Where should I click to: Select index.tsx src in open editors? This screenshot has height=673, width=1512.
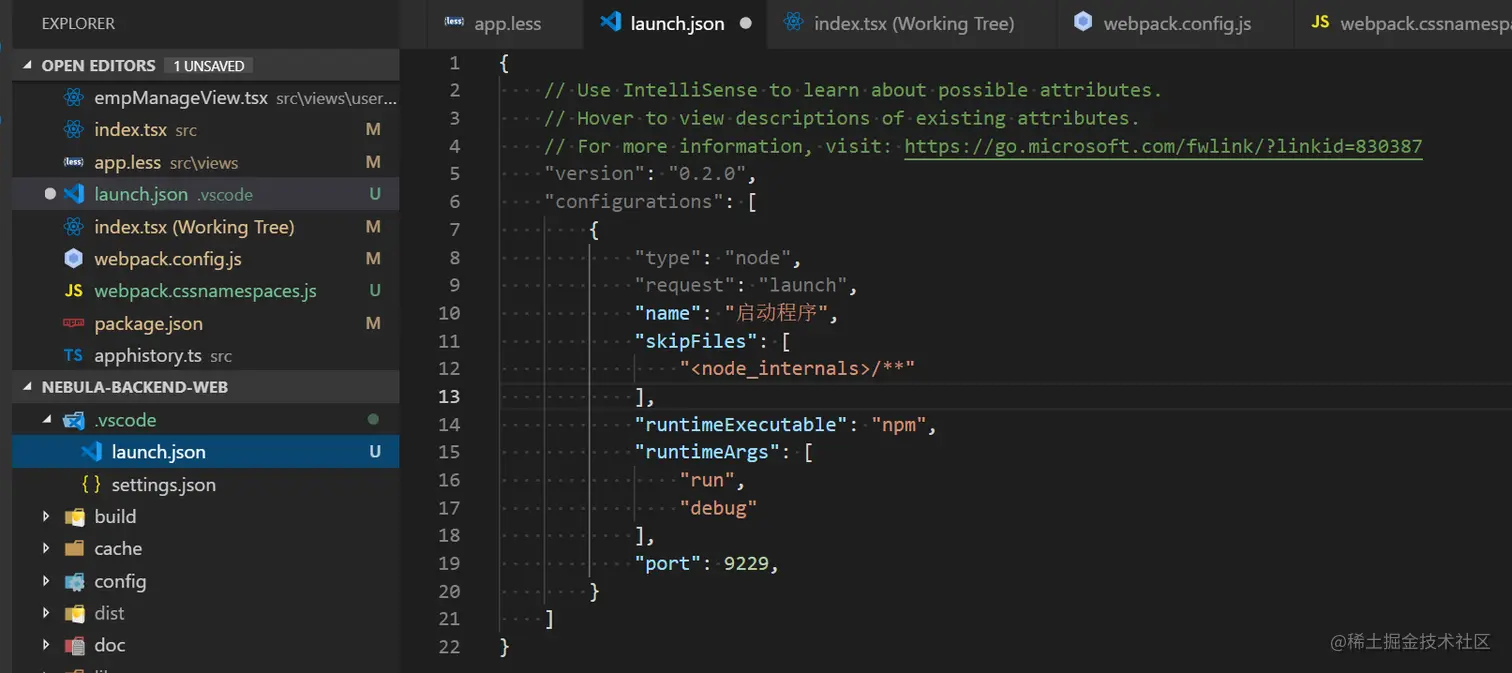206,130
